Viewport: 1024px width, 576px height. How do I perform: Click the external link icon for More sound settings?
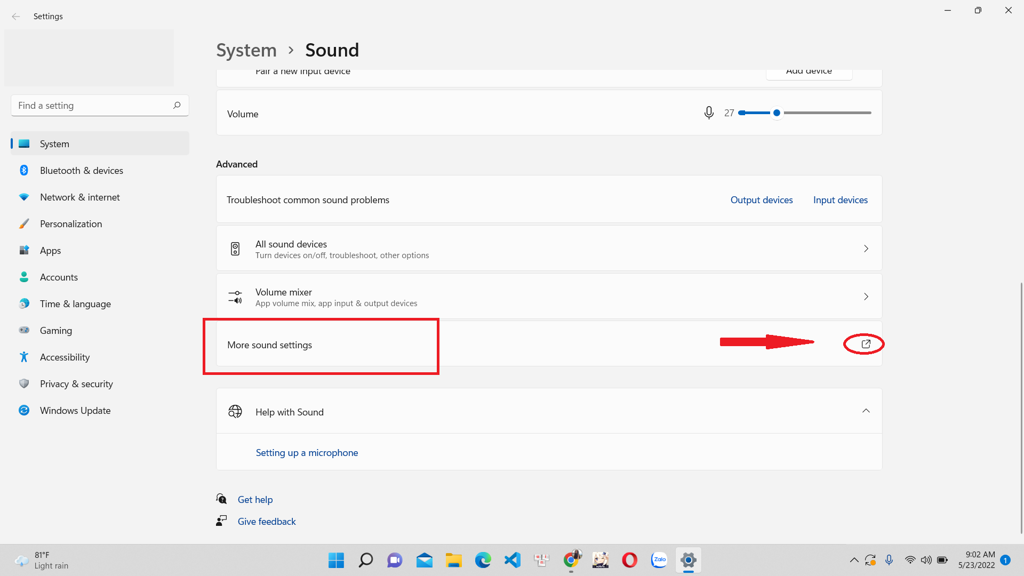click(866, 344)
